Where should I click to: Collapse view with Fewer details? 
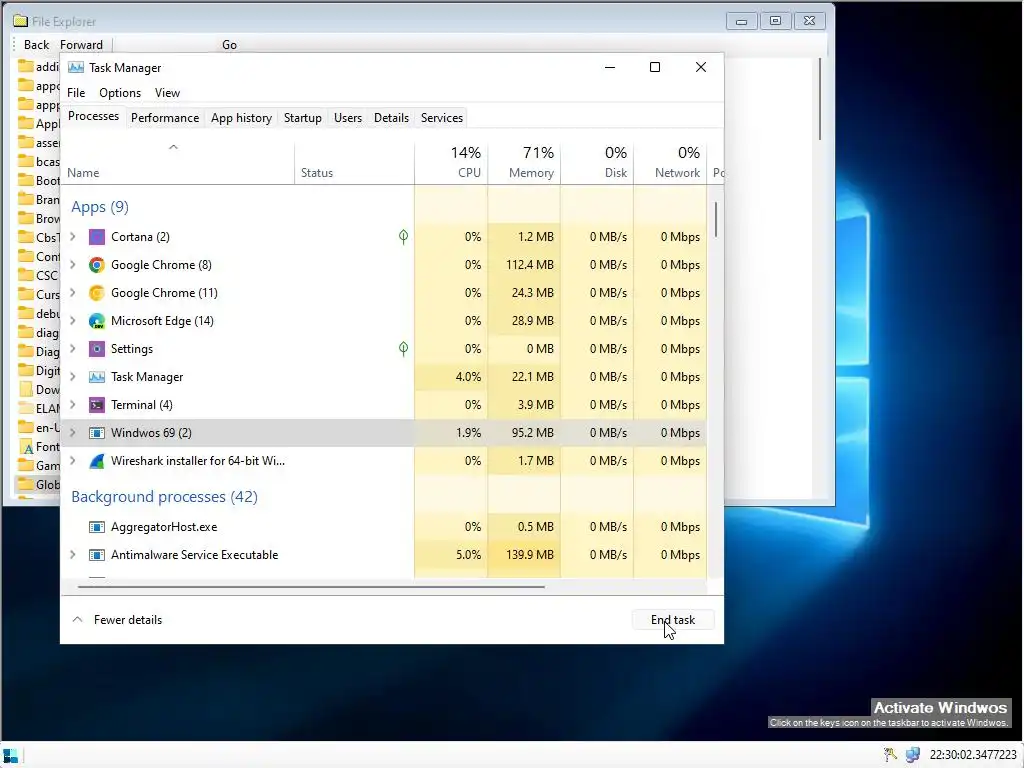click(117, 620)
